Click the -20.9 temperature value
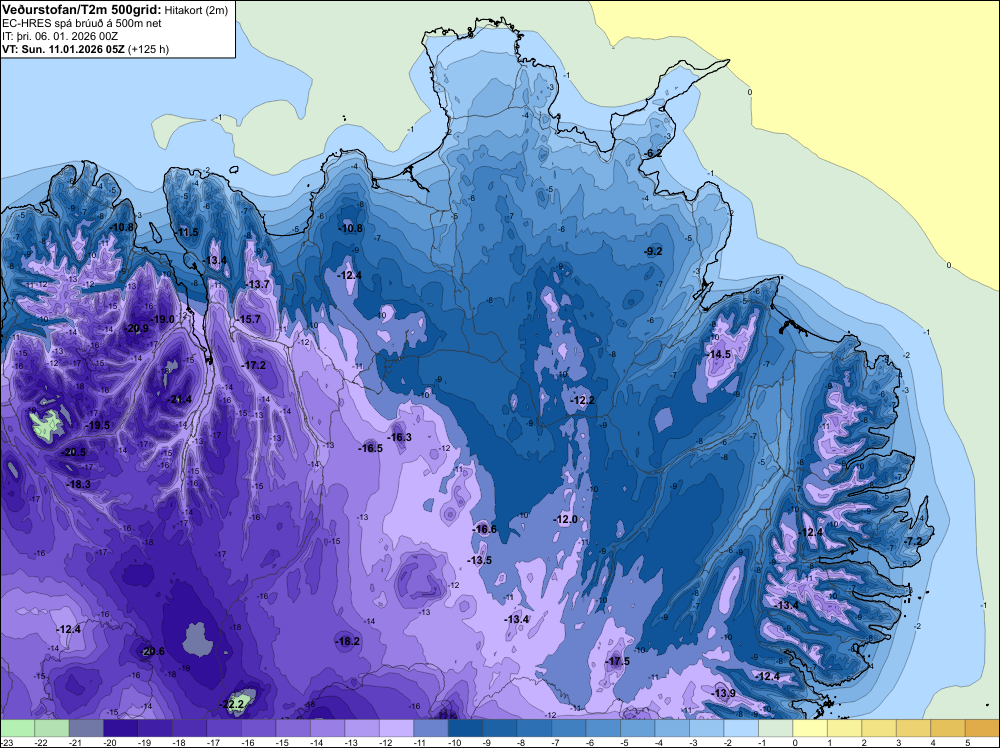Screen dimensions: 1000x748 (x=136, y=328)
